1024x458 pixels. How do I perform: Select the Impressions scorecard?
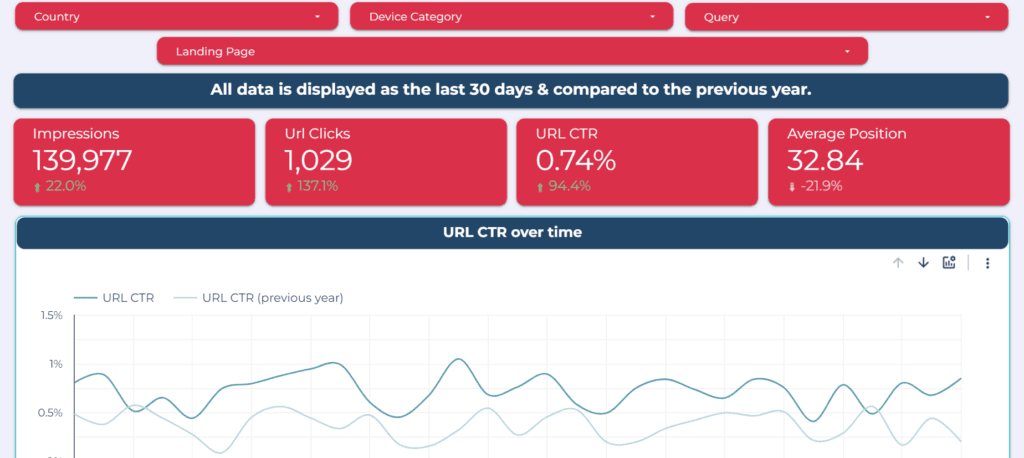pos(134,160)
